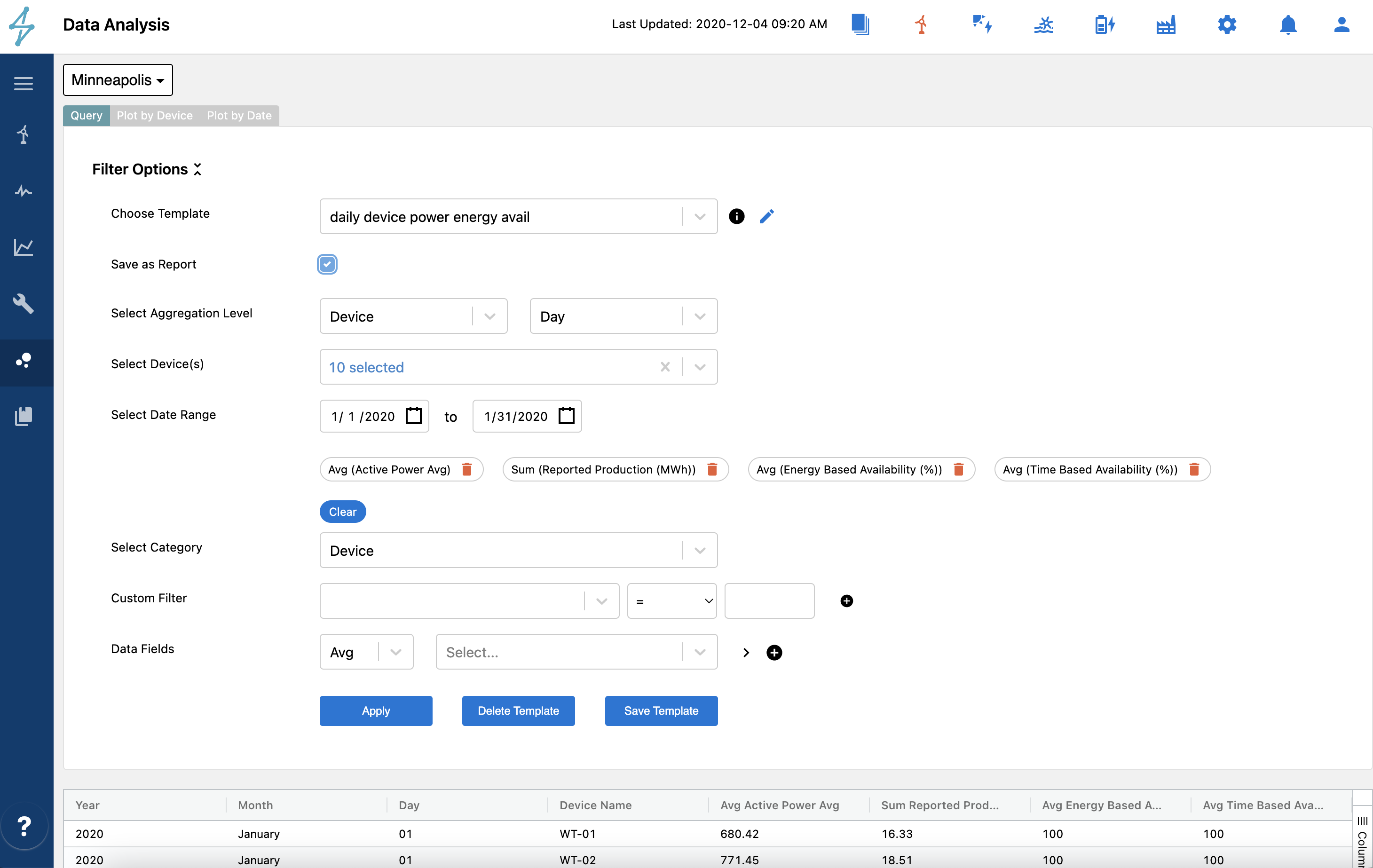Open the solar panel icon in header
The width and height of the screenshot is (1373, 868).
[x=982, y=24]
